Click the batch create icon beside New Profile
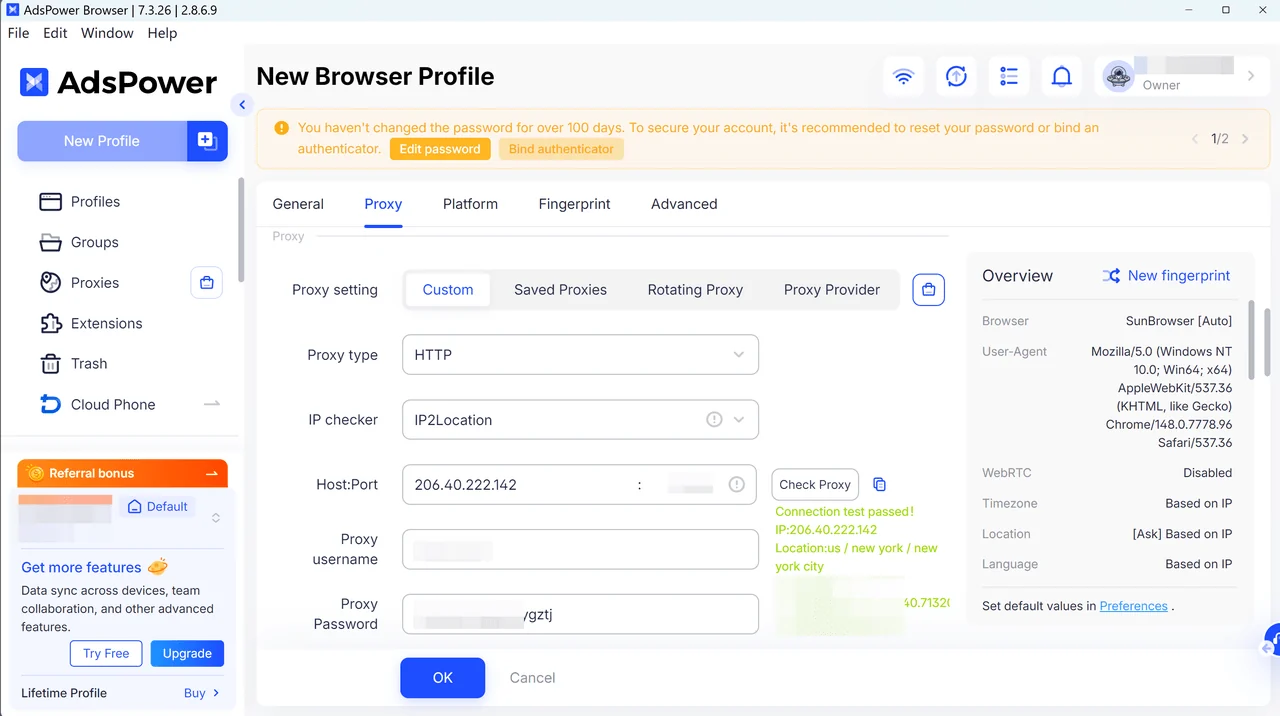1280x716 pixels. 207,141
